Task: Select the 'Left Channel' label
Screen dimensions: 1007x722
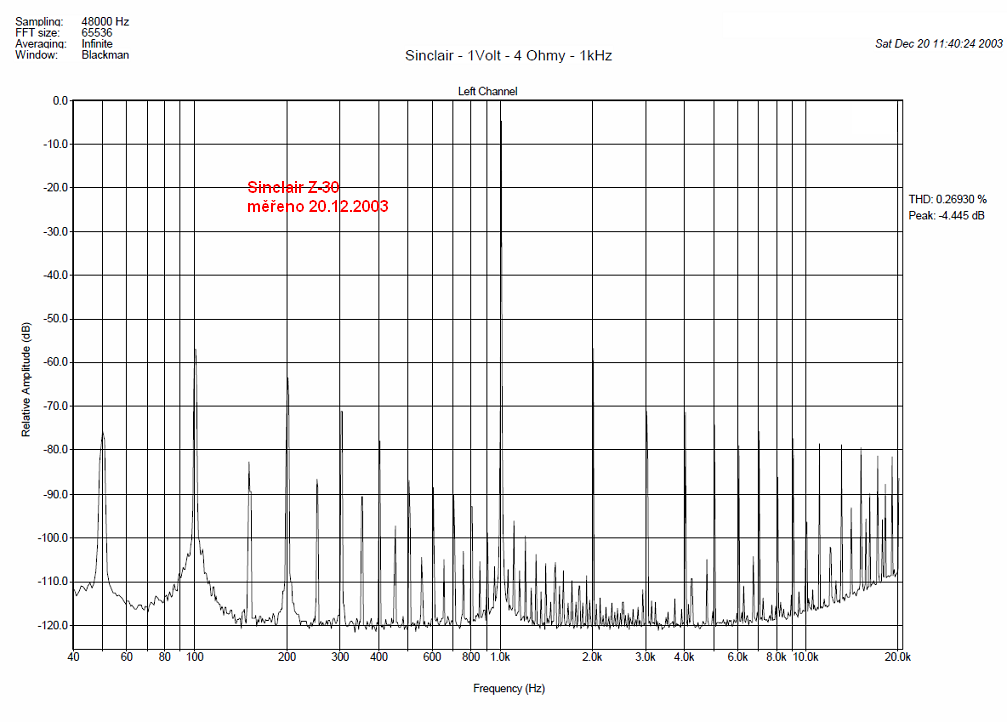Action: point(487,91)
